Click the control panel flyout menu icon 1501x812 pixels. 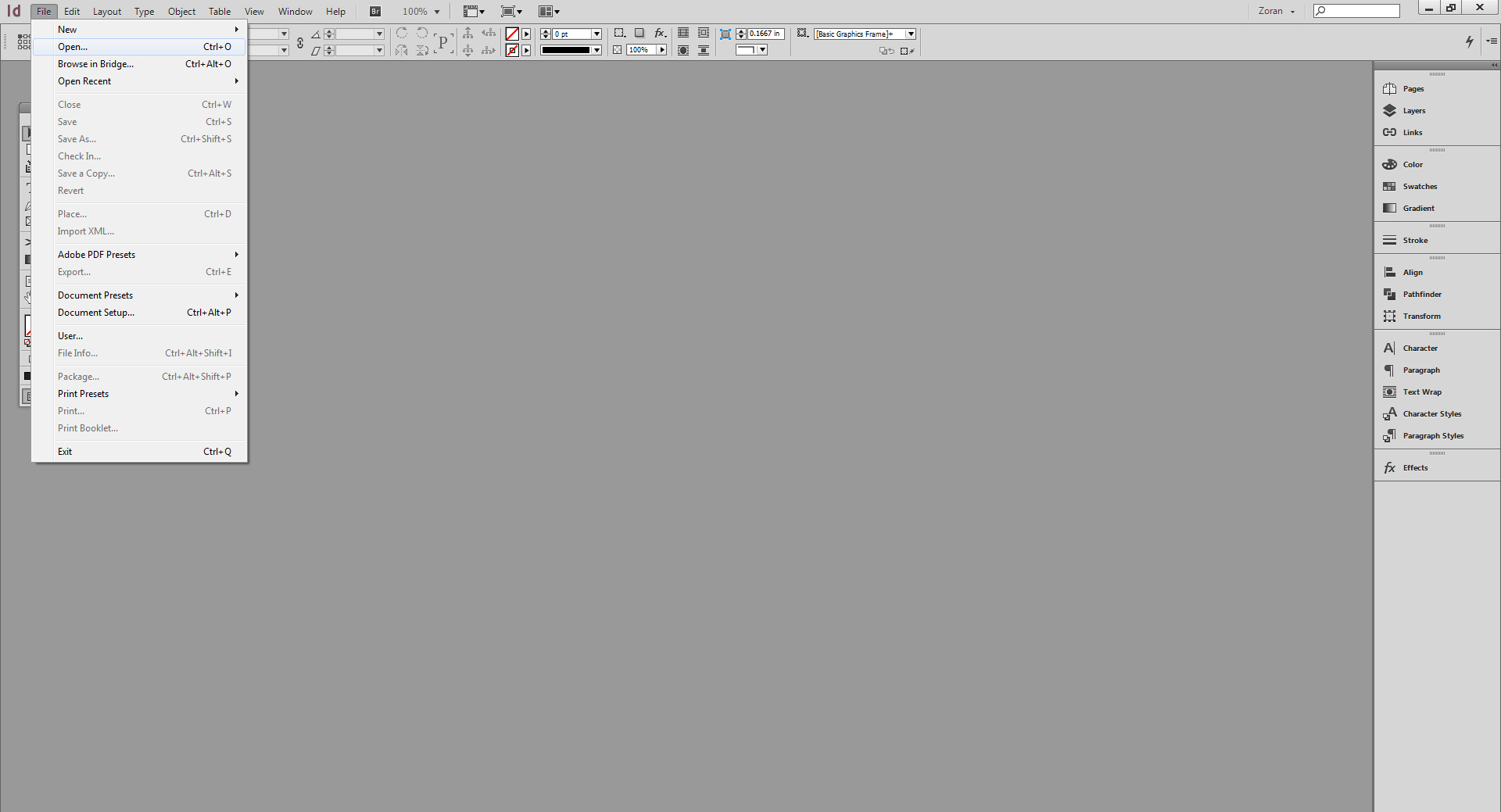(1492, 41)
